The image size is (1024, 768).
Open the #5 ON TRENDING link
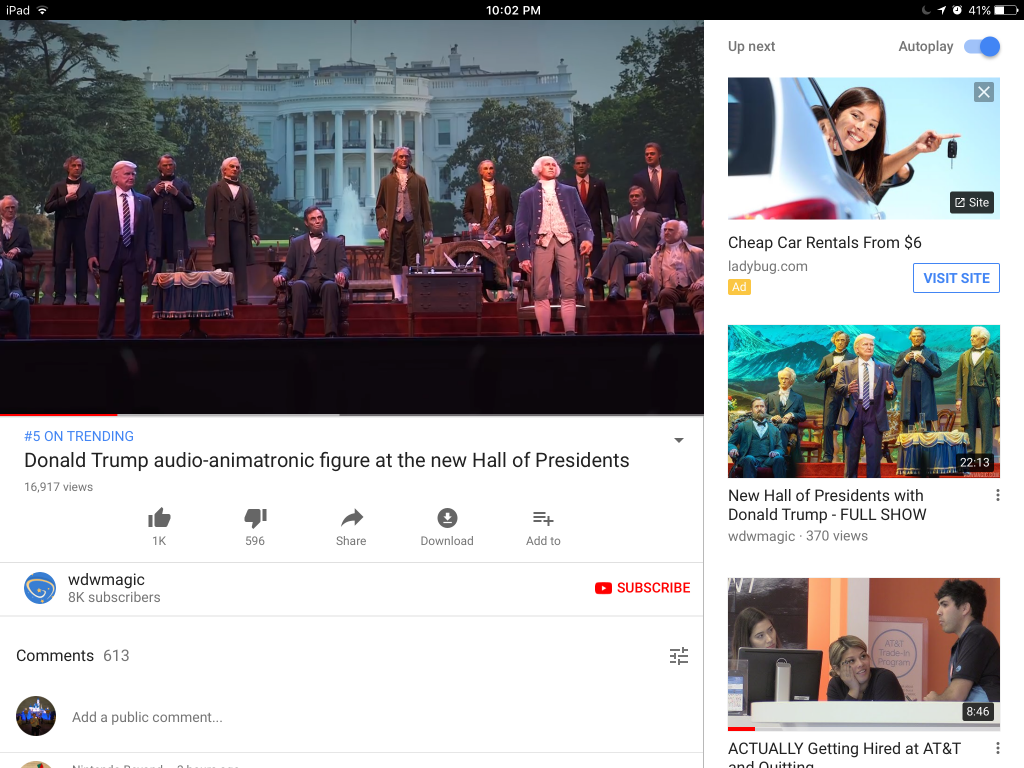(79, 436)
